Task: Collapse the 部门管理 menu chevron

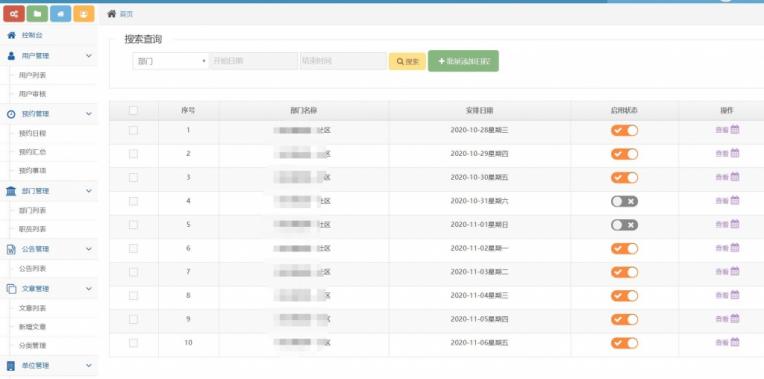Action: point(89,191)
